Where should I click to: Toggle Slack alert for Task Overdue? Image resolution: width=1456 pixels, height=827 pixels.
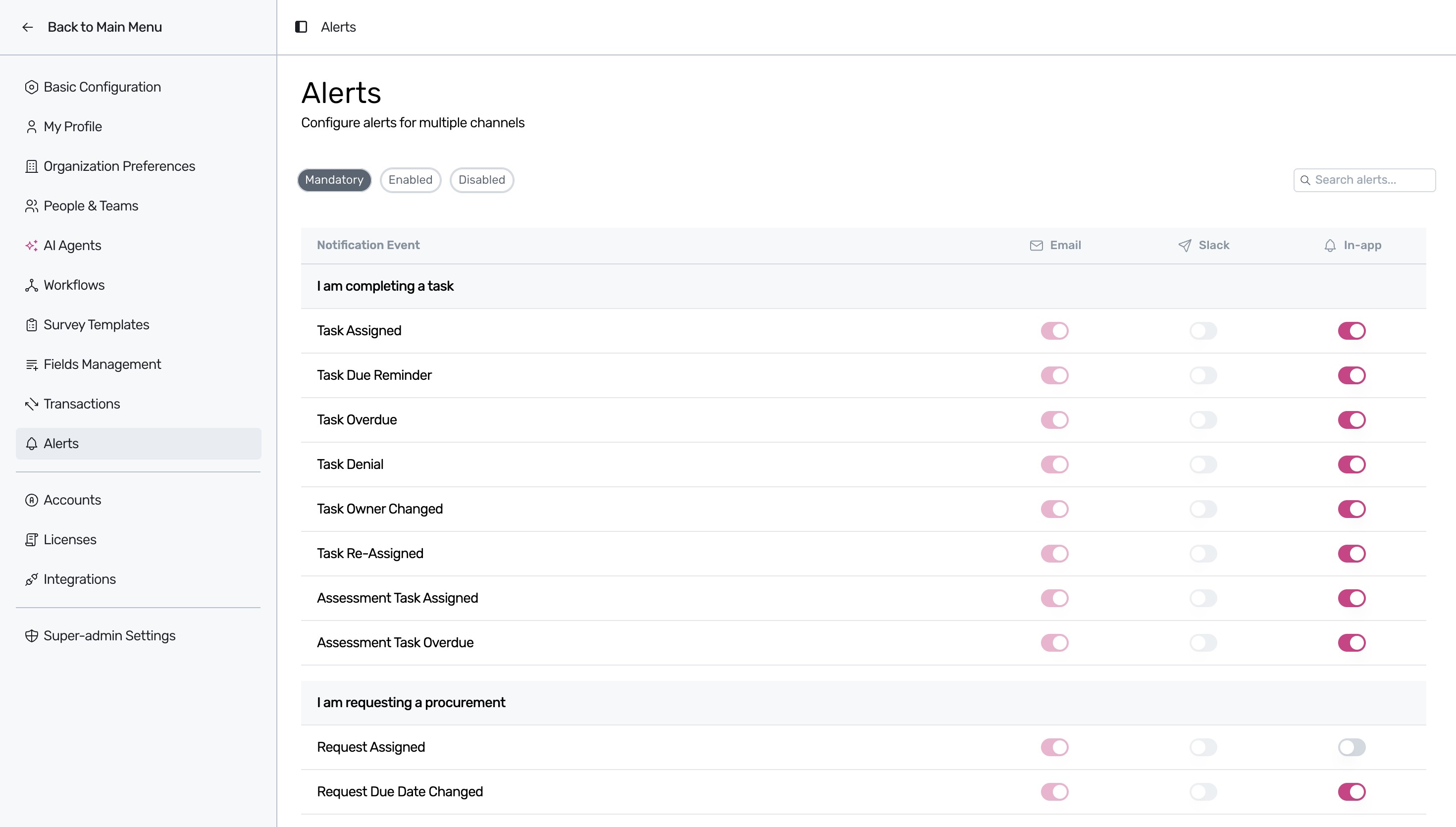coord(1203,420)
